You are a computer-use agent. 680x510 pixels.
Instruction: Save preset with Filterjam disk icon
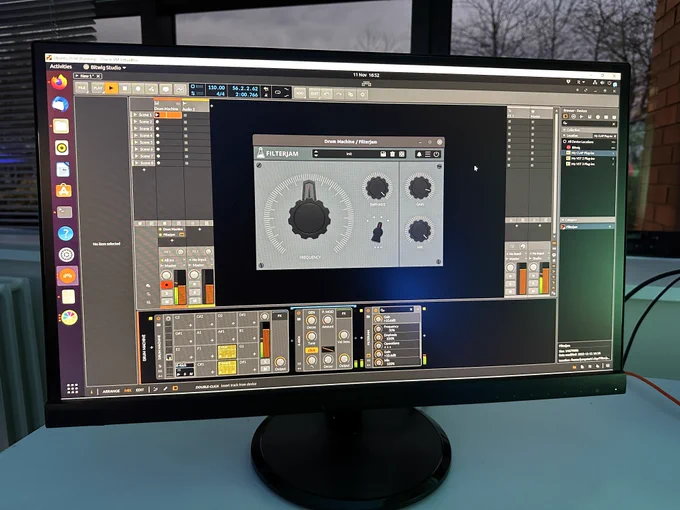383,154
